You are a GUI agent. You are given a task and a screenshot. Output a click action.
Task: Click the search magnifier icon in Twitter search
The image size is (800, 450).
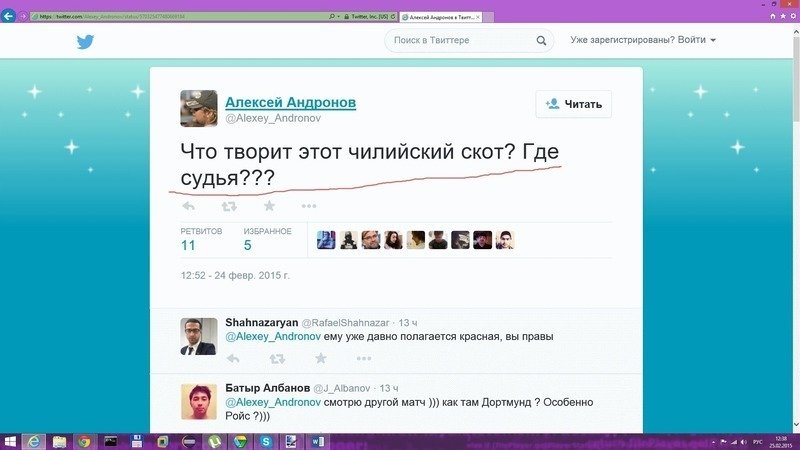click(541, 40)
